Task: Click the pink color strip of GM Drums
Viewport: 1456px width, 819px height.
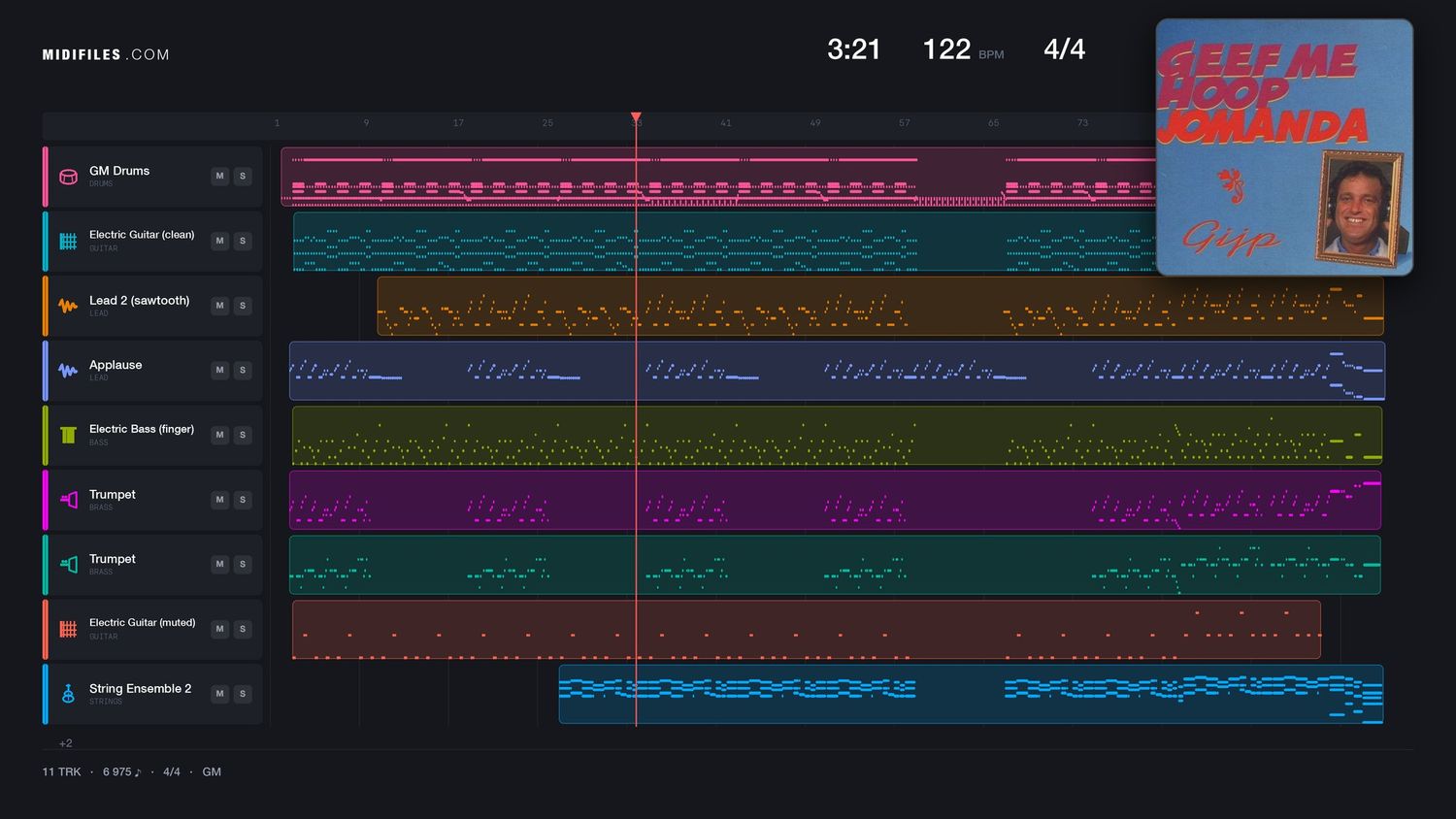Action: pyautogui.click(x=45, y=177)
